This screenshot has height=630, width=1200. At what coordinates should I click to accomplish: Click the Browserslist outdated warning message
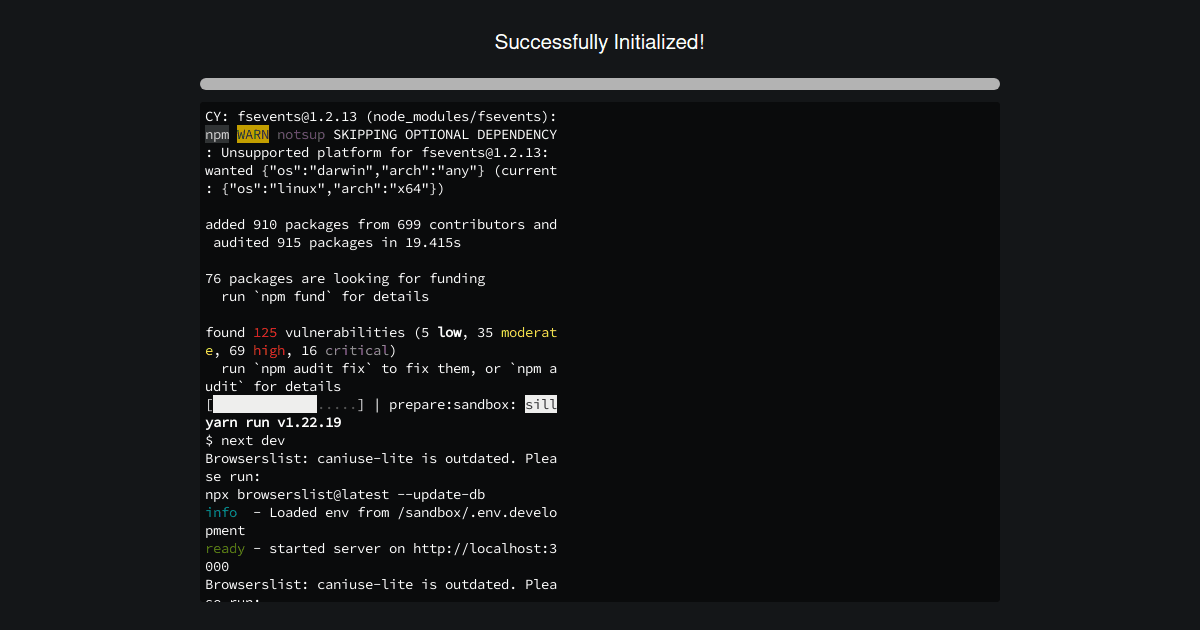[x=380, y=458]
